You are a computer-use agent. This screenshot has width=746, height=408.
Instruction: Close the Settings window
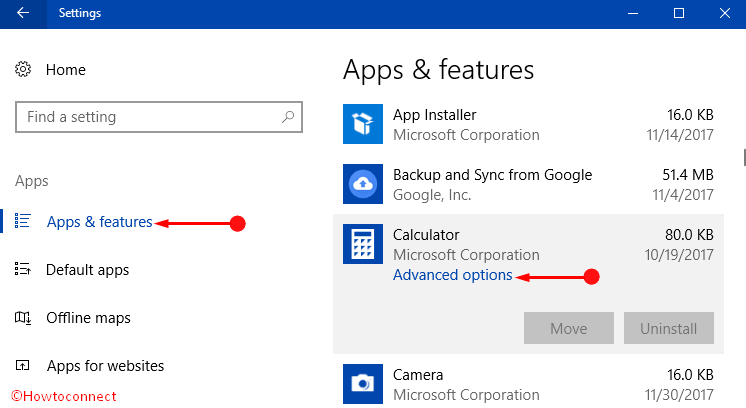click(725, 13)
